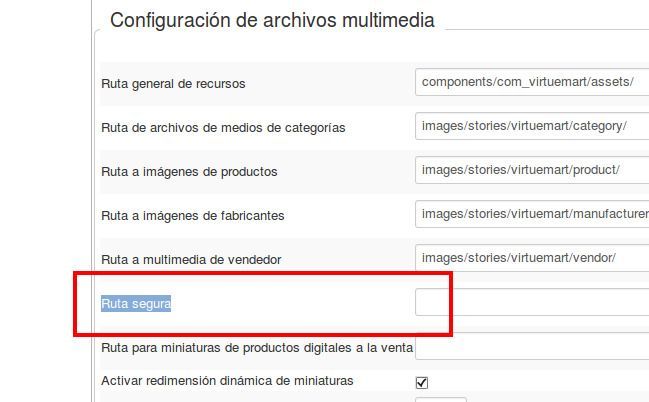Image resolution: width=649 pixels, height=402 pixels.
Task: Click the Ruta para miniaturas de productos label
Action: (257, 348)
